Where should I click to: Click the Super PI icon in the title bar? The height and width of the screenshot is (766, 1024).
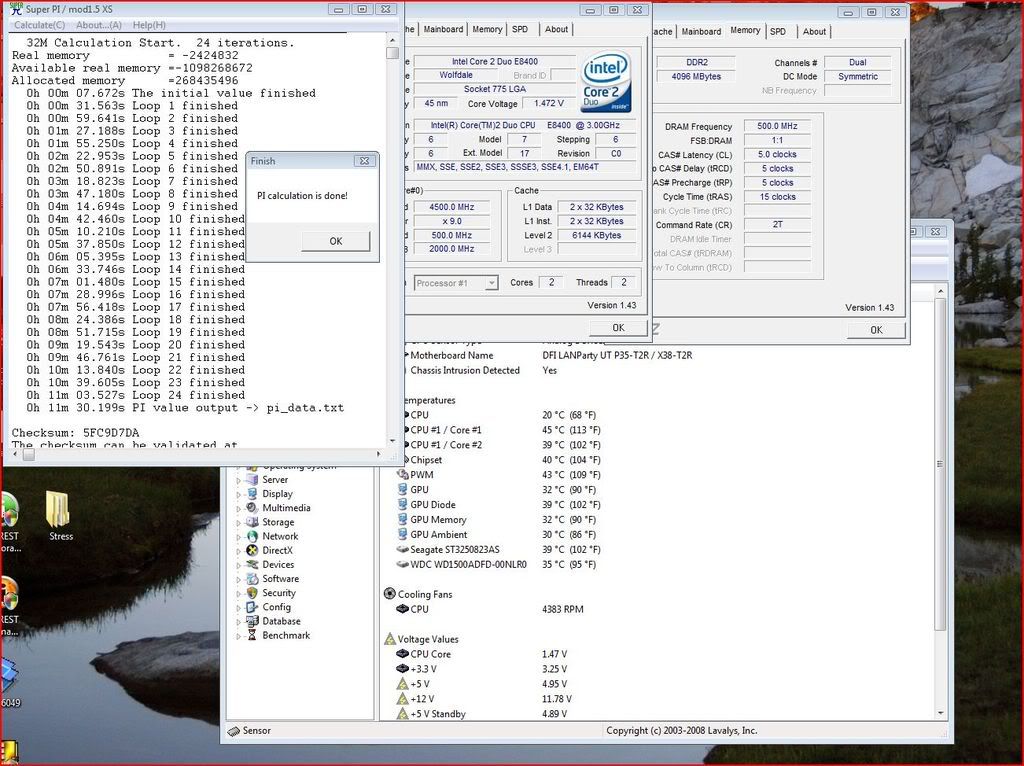pos(16,9)
